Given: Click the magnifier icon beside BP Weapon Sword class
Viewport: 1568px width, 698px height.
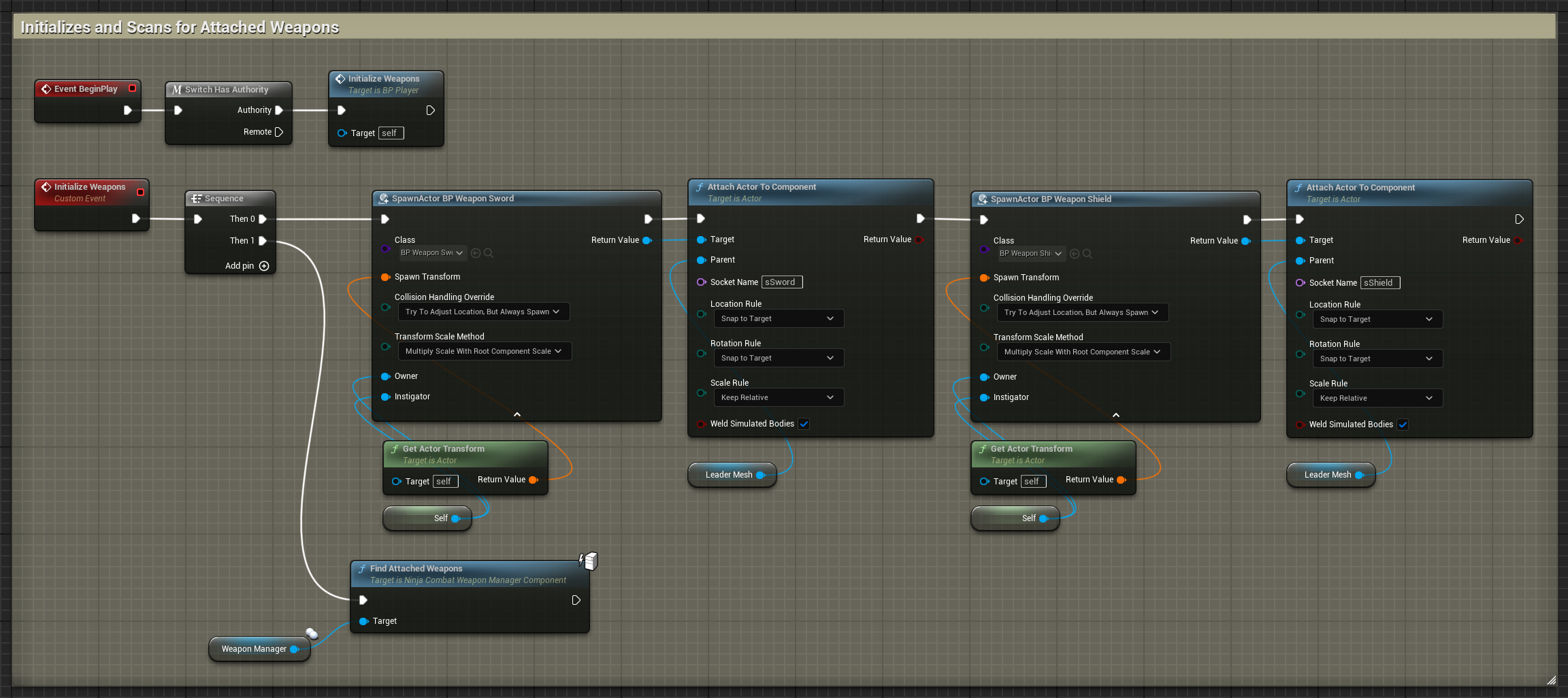Looking at the screenshot, I should click(489, 253).
